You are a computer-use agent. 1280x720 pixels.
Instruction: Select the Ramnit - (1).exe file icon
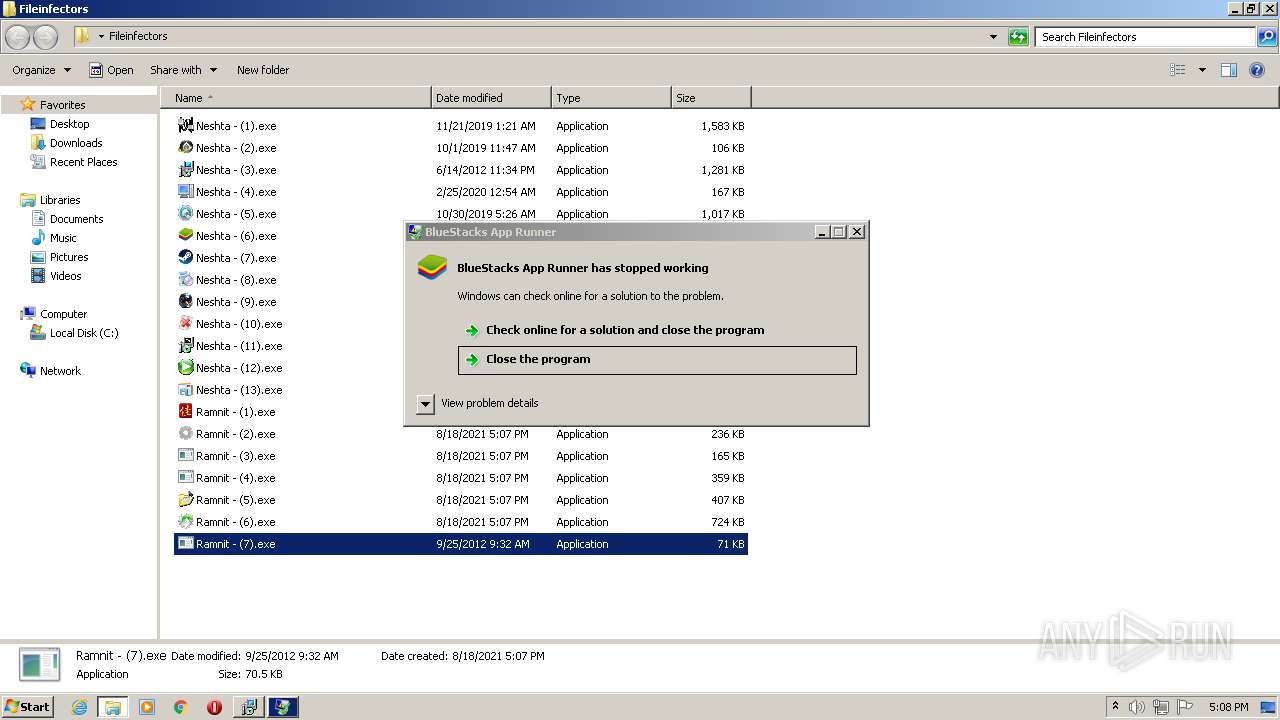point(185,411)
